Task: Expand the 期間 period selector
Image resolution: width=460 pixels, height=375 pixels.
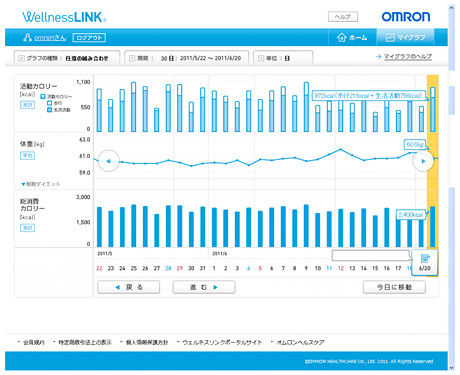Action: point(187,58)
